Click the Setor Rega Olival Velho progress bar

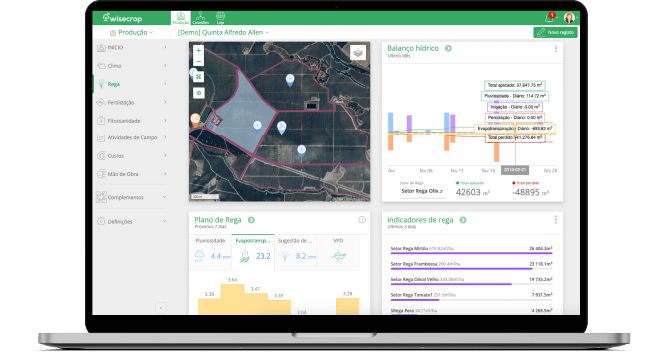click(471, 284)
